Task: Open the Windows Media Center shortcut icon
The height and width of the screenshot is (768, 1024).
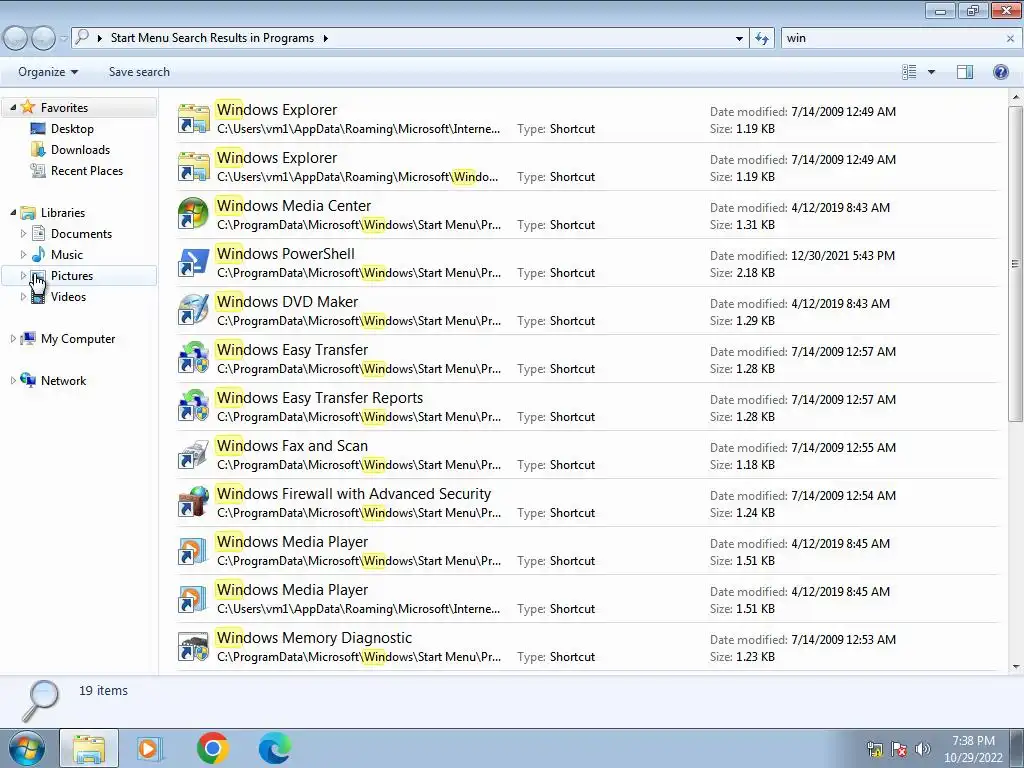Action: click(193, 214)
